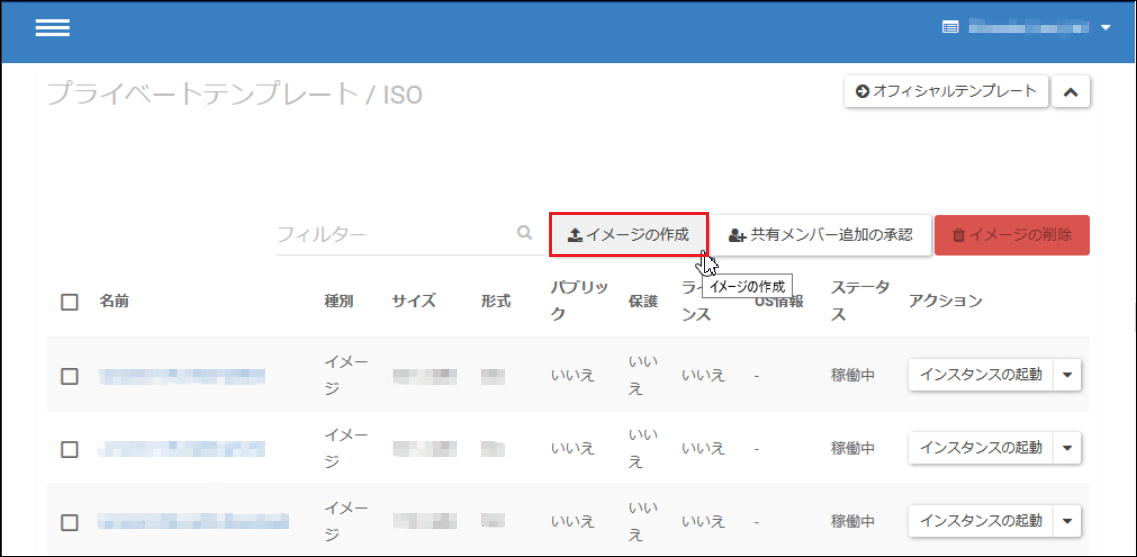This screenshot has height=557, width=1137.
Task: Toggle the select-all checkbox in table header
Action: click(x=70, y=302)
